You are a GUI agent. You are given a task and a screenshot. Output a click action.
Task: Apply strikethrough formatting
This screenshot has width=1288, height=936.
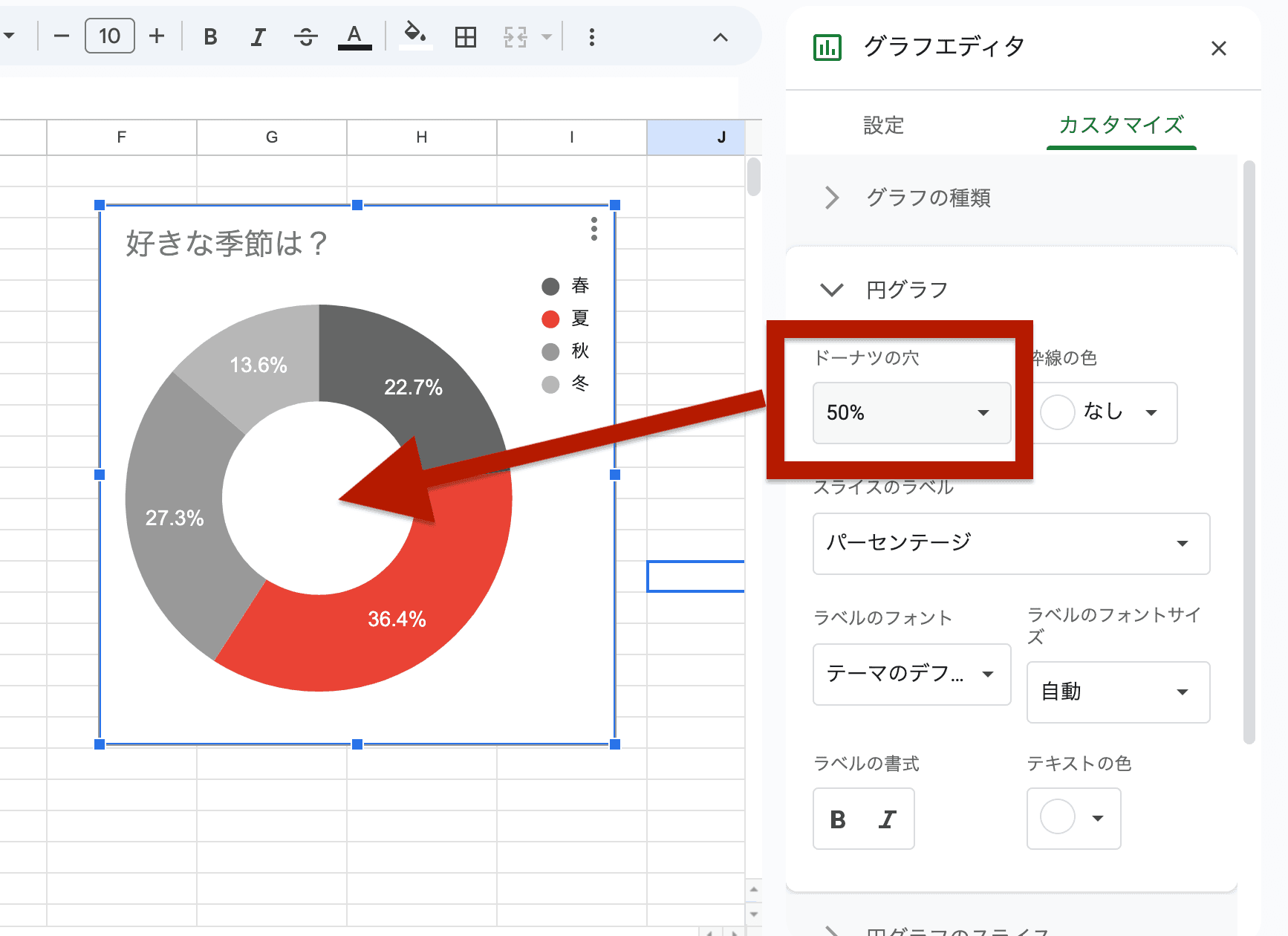[x=305, y=37]
